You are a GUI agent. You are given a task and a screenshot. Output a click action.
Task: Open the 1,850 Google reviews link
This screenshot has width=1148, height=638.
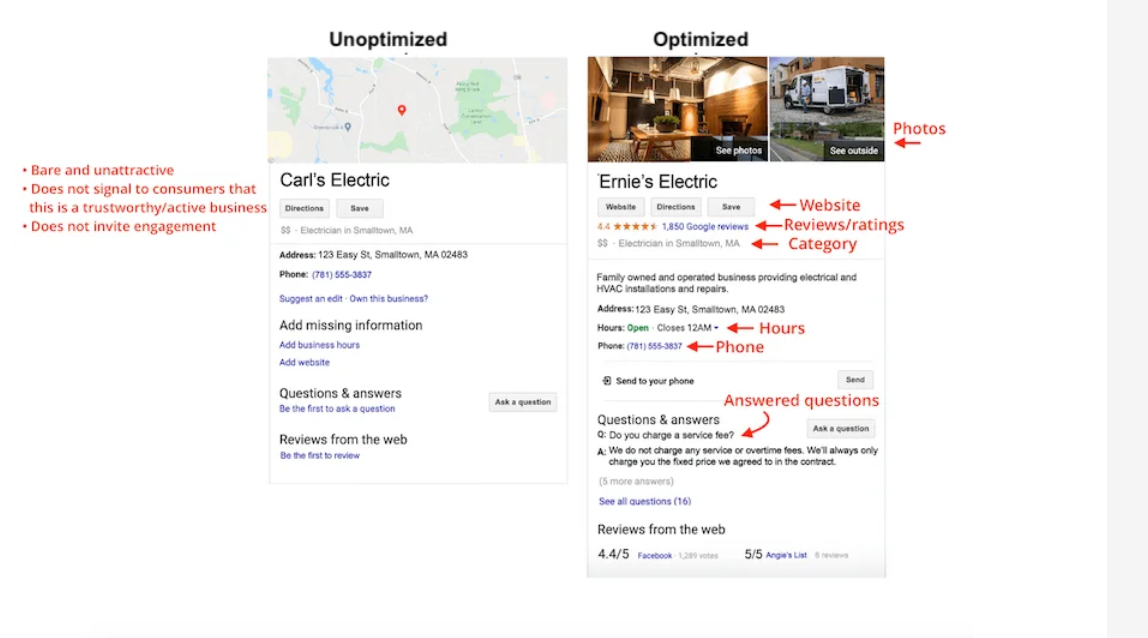[705, 227]
